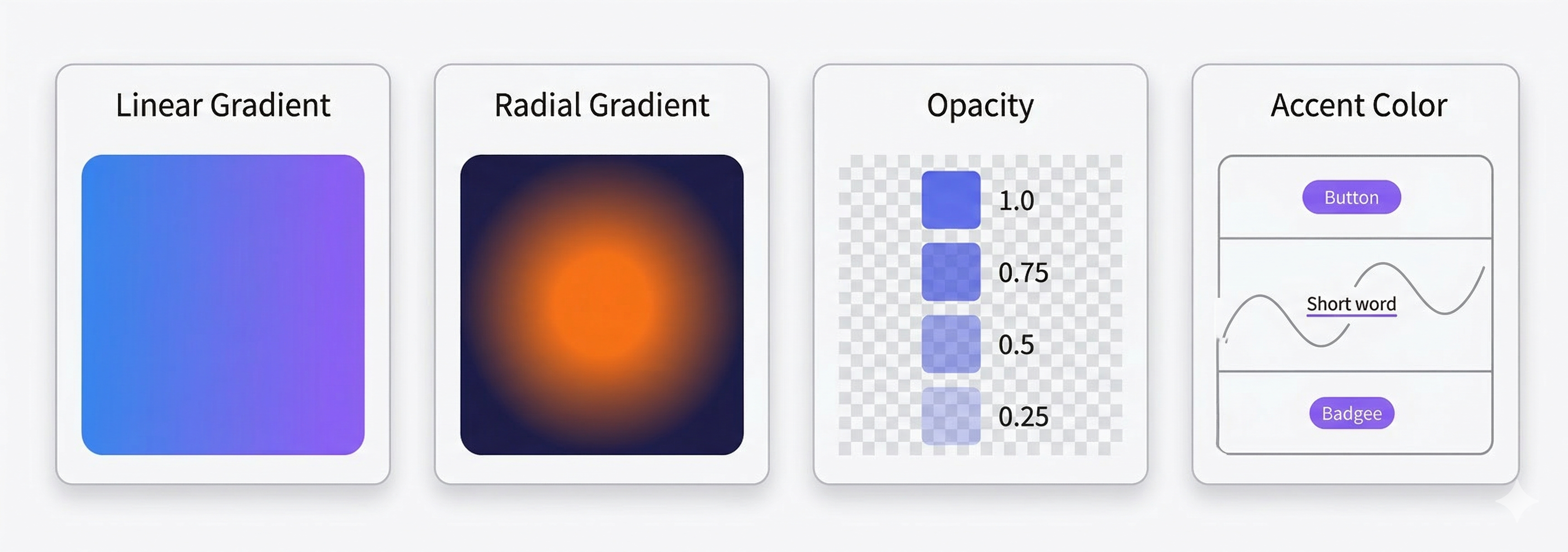
Task: Click the 0.75 opacity label
Action: (x=1023, y=272)
